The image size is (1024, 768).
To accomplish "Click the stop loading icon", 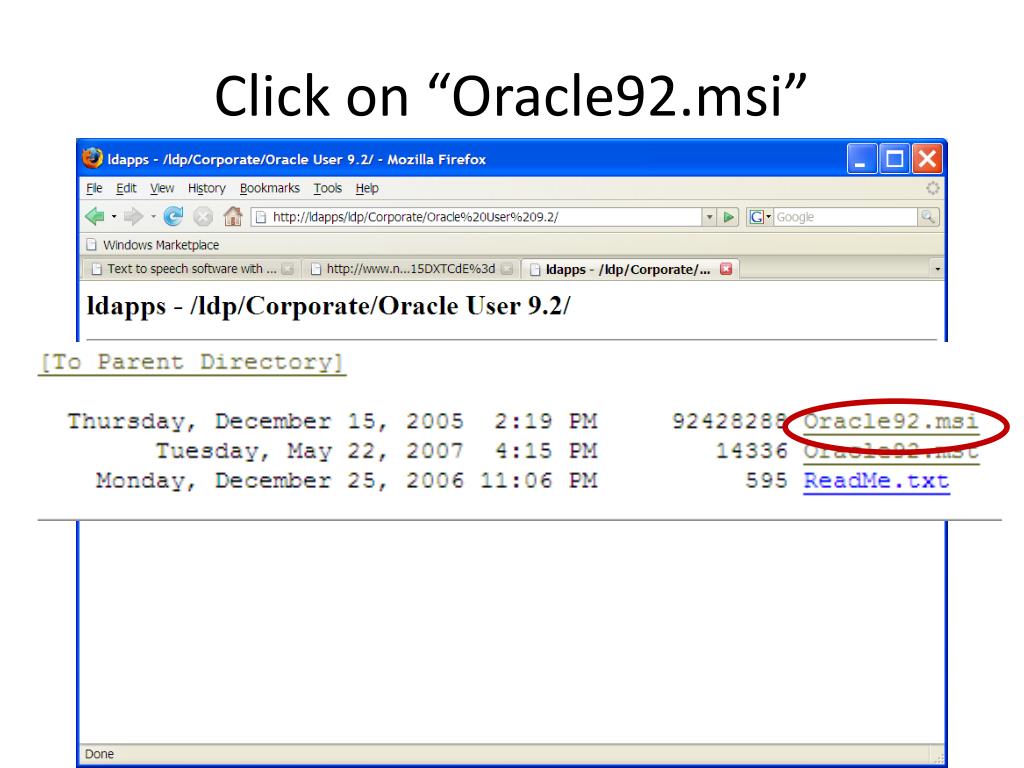I will (x=203, y=216).
